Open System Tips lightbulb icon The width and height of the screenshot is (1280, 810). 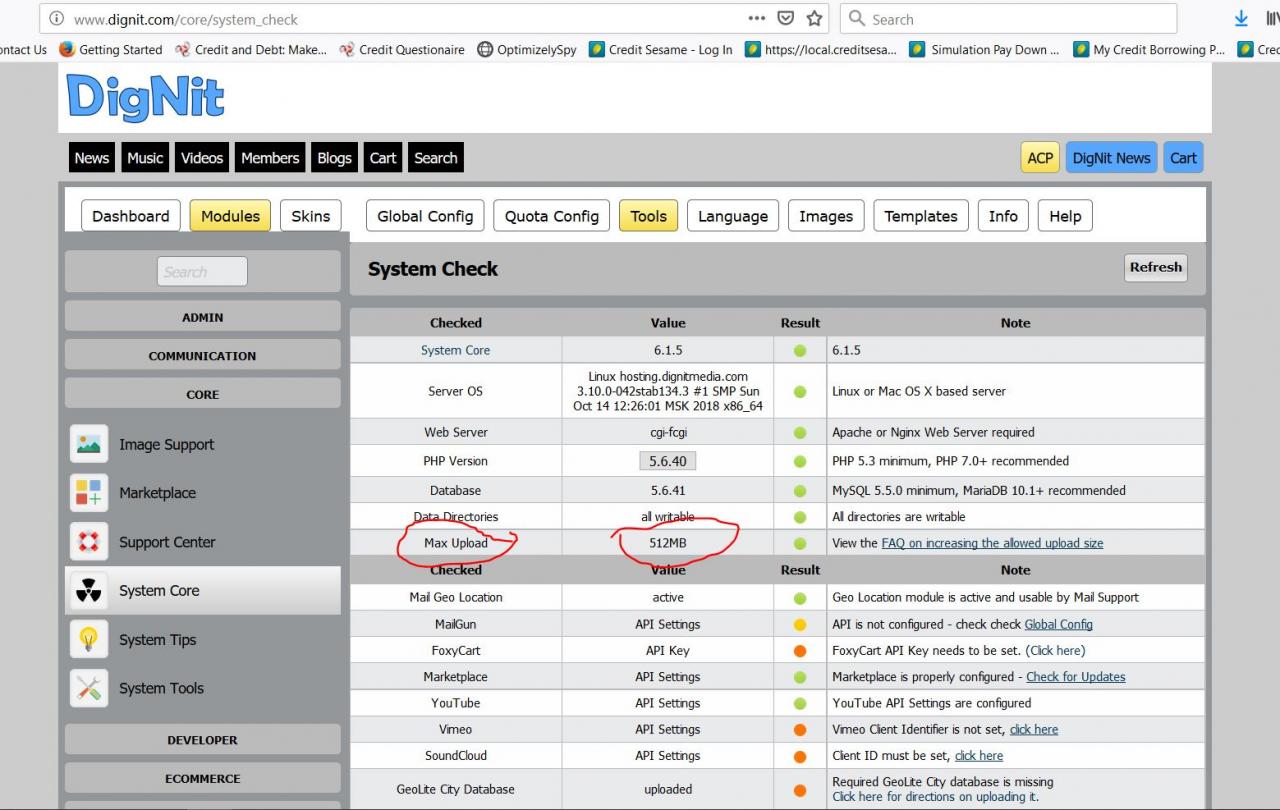coord(89,640)
